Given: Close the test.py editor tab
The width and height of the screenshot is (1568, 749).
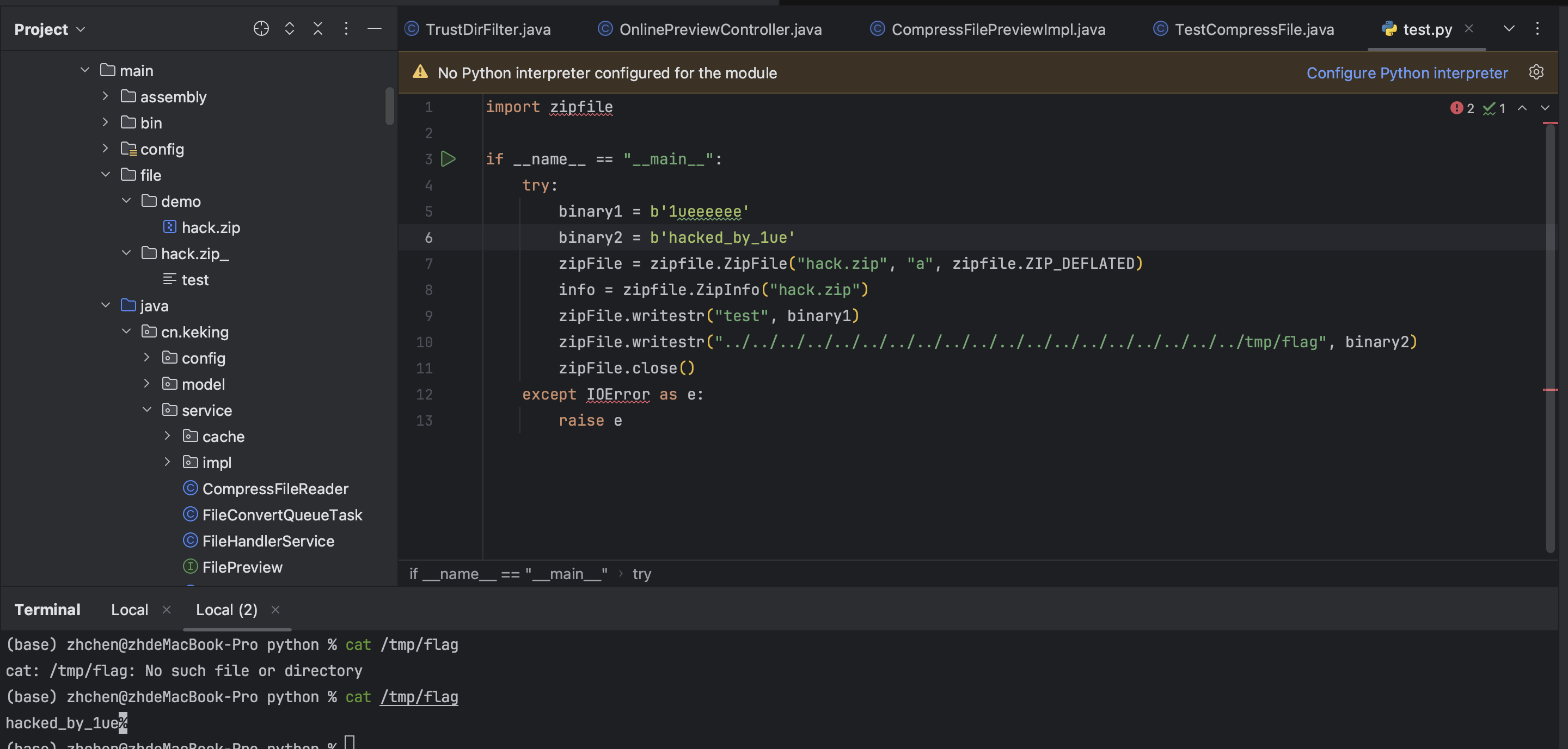Looking at the screenshot, I should [x=1469, y=29].
